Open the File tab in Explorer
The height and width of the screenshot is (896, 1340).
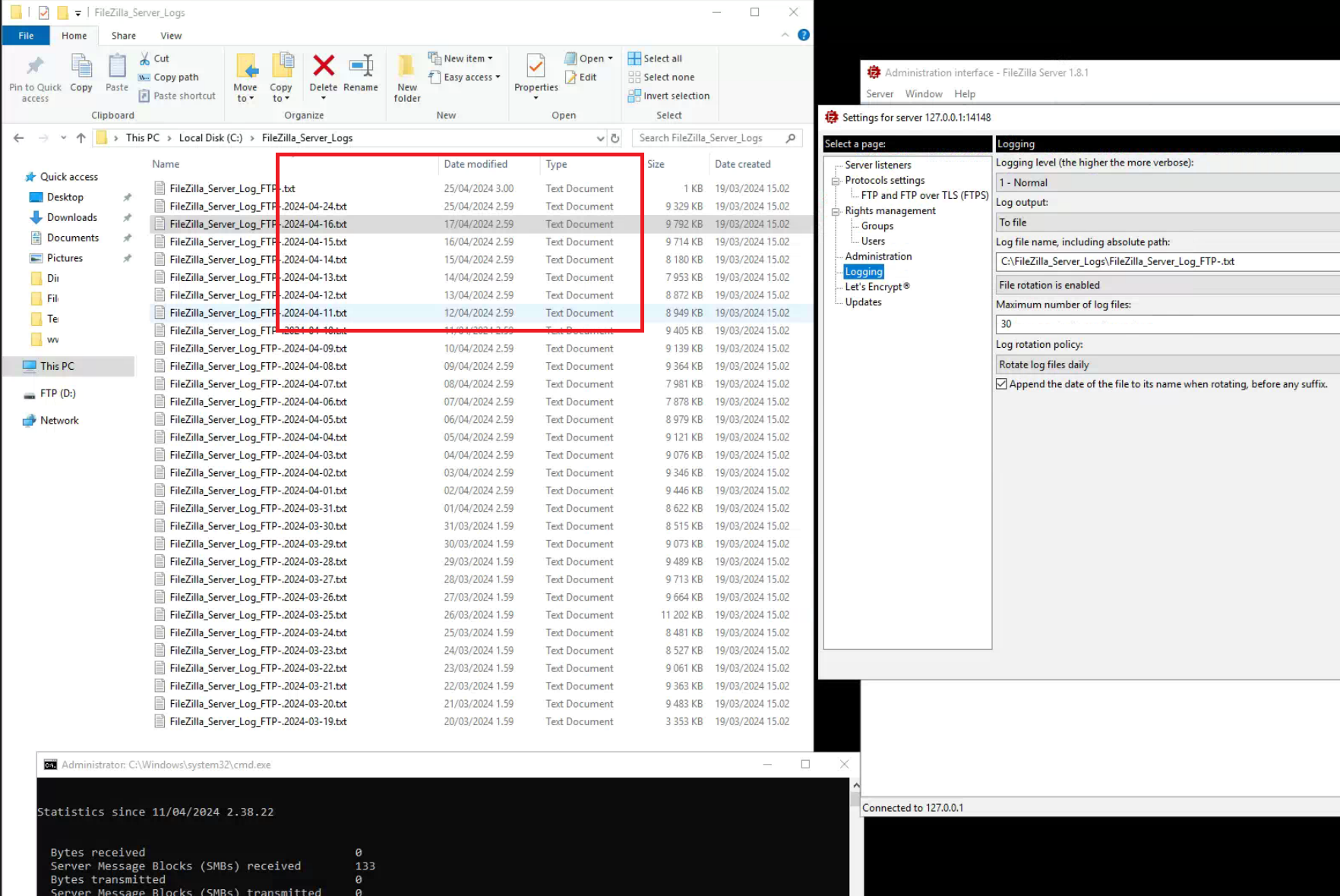pos(26,36)
